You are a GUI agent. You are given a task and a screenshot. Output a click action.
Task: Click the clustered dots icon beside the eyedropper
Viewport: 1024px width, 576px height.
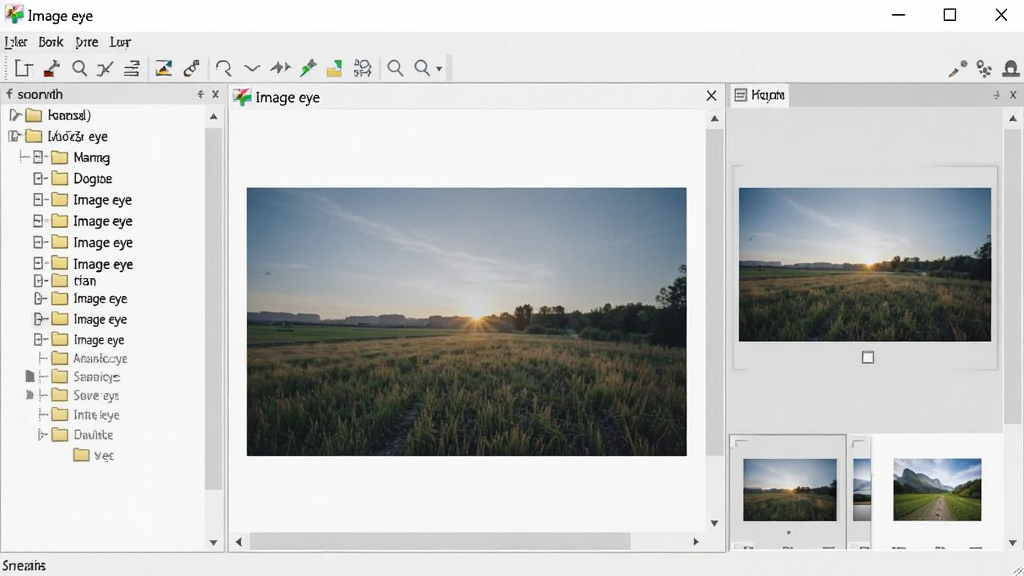(984, 69)
